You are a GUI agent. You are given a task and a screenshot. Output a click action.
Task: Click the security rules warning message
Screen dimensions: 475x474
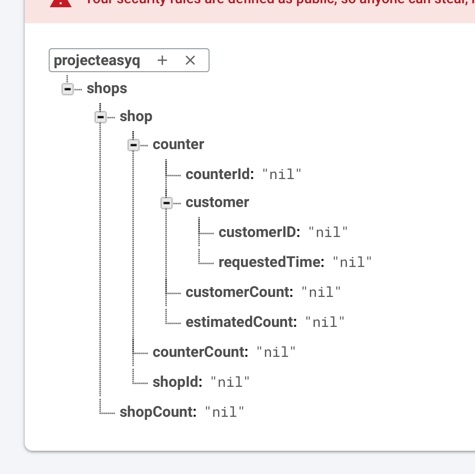click(x=280, y=3)
